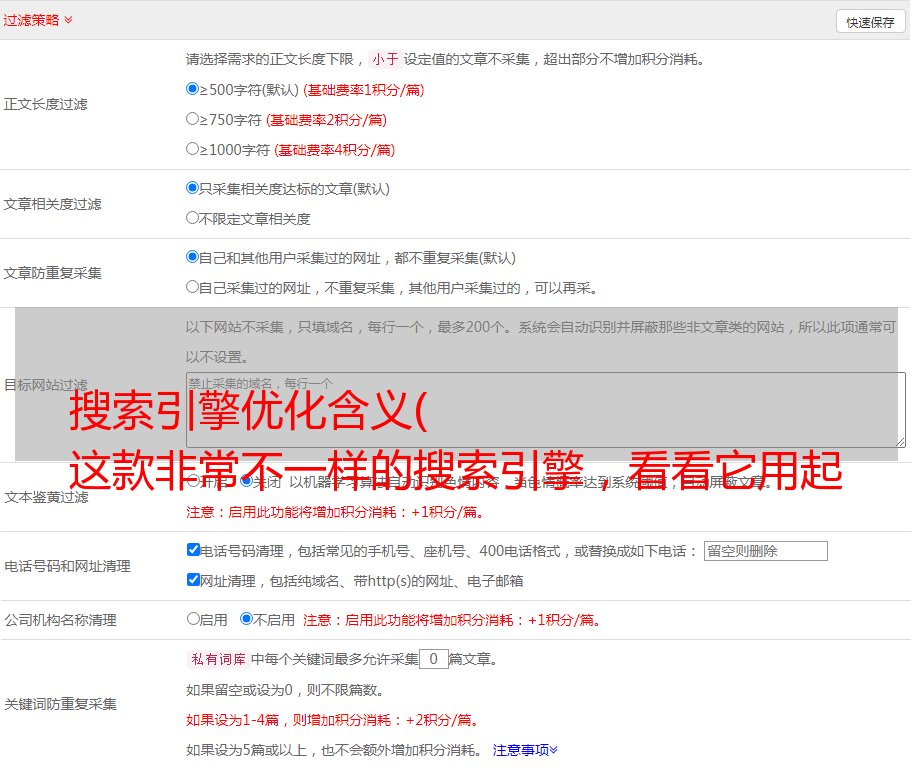Image resolution: width=912 pixels, height=768 pixels.
Task: Select 启用 for 公司机构名称清理
Action: (x=193, y=619)
